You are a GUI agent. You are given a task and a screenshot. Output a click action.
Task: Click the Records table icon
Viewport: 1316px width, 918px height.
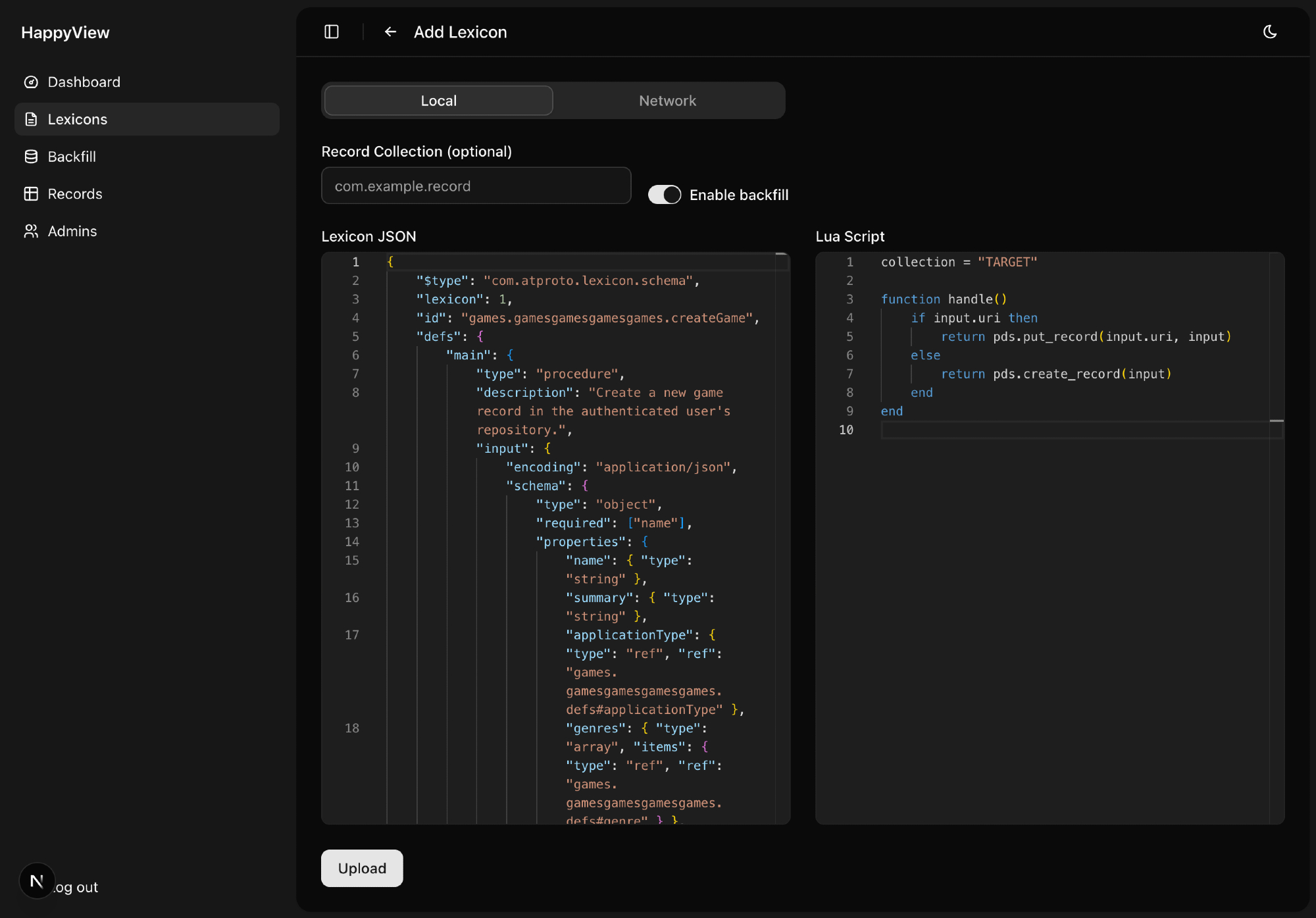31,193
